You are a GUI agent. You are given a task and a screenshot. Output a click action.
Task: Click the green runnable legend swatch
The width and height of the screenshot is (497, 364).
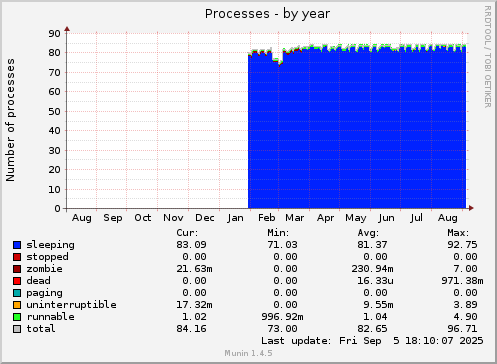[17, 317]
